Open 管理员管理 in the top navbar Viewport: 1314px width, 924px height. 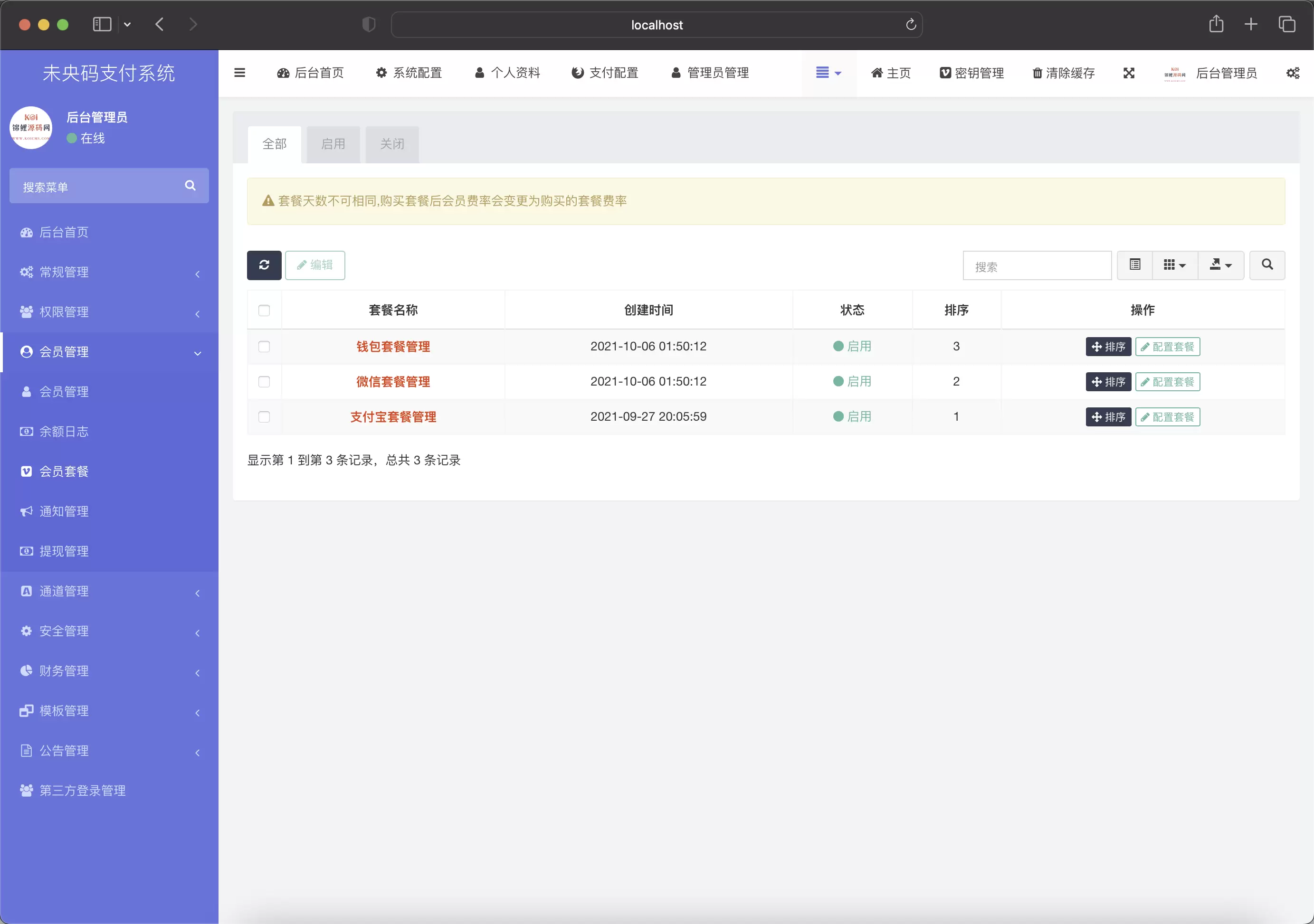point(710,73)
